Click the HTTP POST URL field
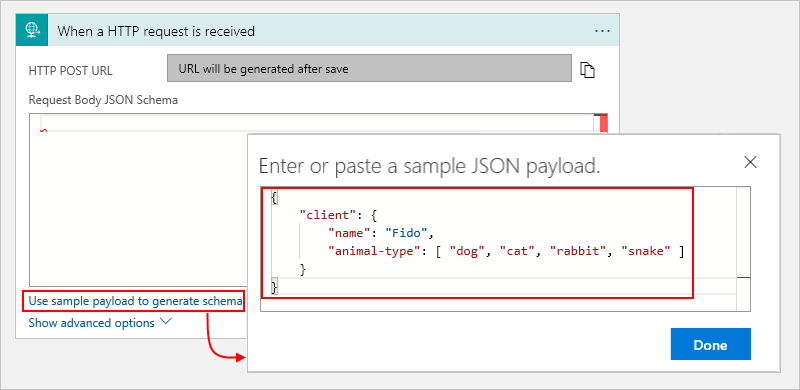 pos(369,68)
